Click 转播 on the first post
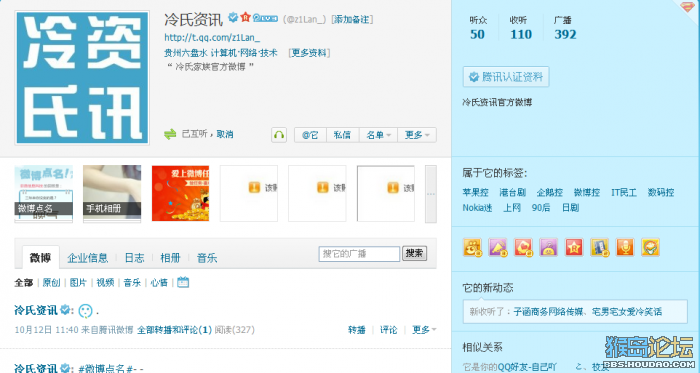700x373 pixels. tap(357, 330)
